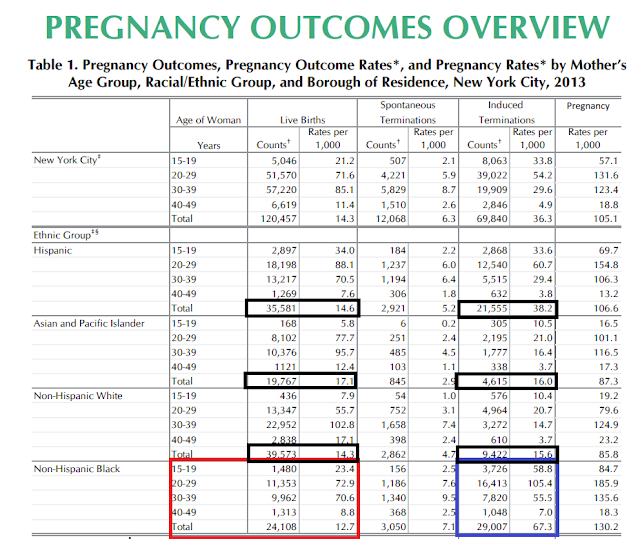Click the induced count '16,413'
The image size is (640, 539).
pyautogui.click(x=492, y=484)
